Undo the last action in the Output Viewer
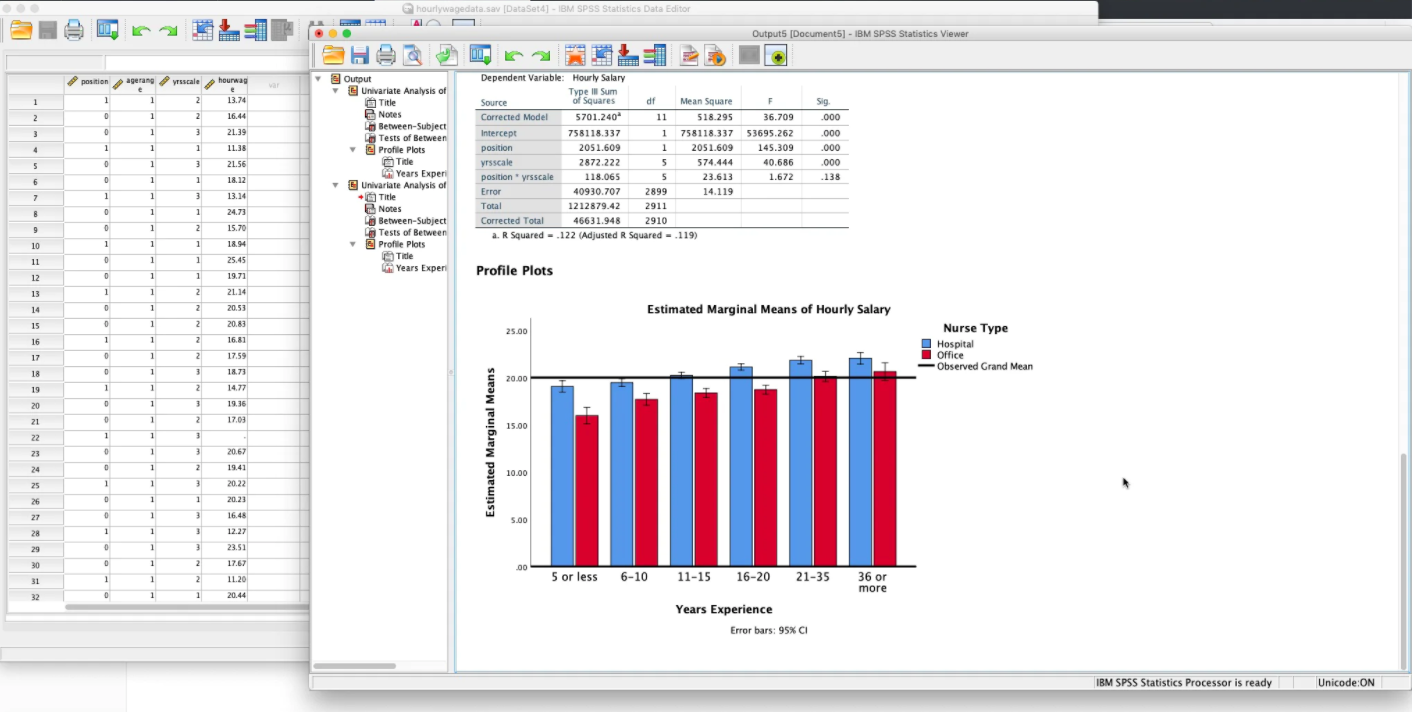 pyautogui.click(x=514, y=56)
